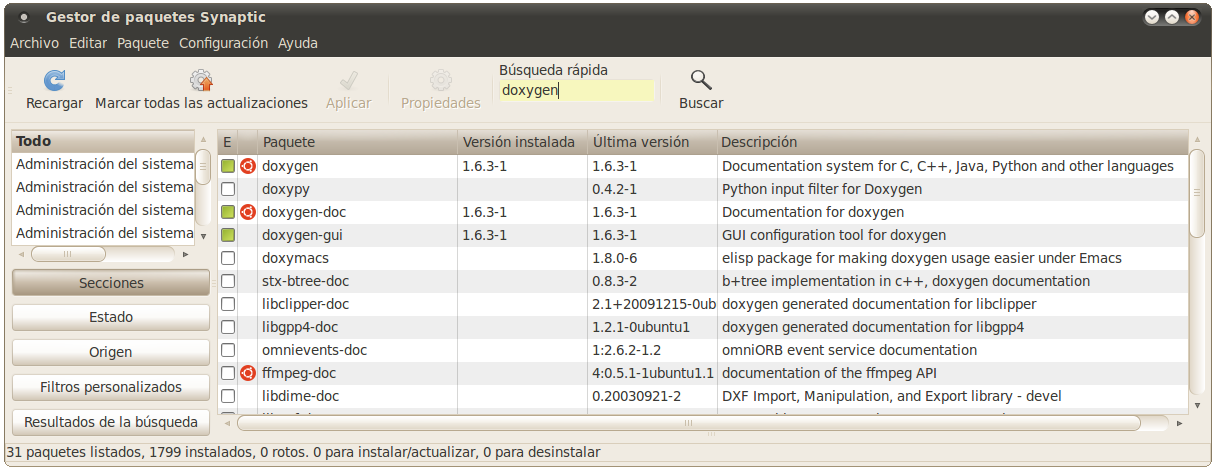
Task: Click the category list down arrow
Action: [203, 237]
